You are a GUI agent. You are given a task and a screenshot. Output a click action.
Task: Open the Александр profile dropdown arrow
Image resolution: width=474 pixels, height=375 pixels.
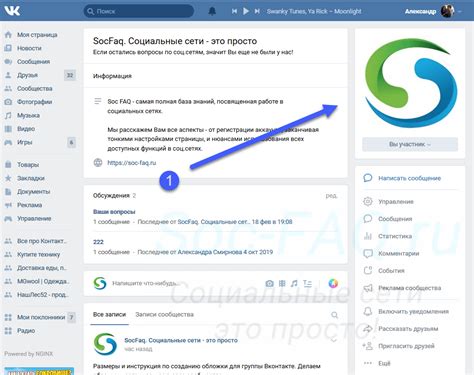click(x=460, y=11)
